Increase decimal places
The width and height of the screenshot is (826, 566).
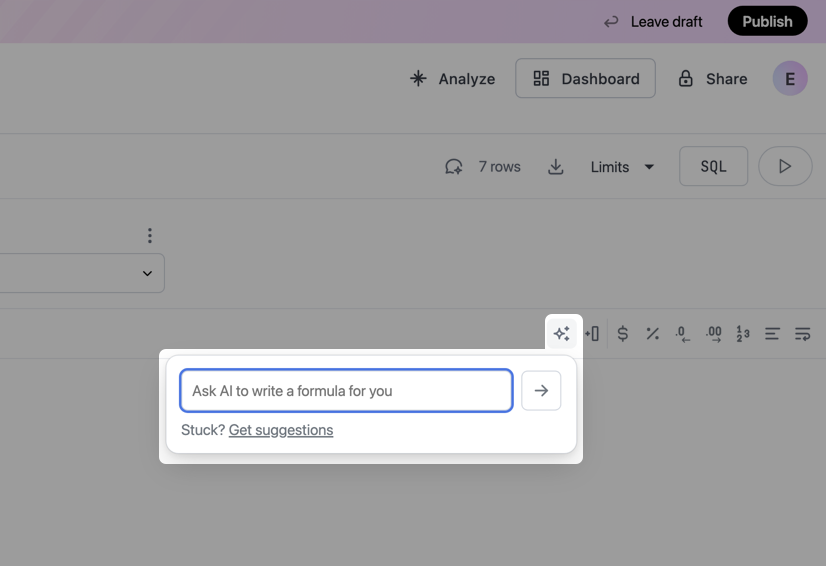pos(713,334)
